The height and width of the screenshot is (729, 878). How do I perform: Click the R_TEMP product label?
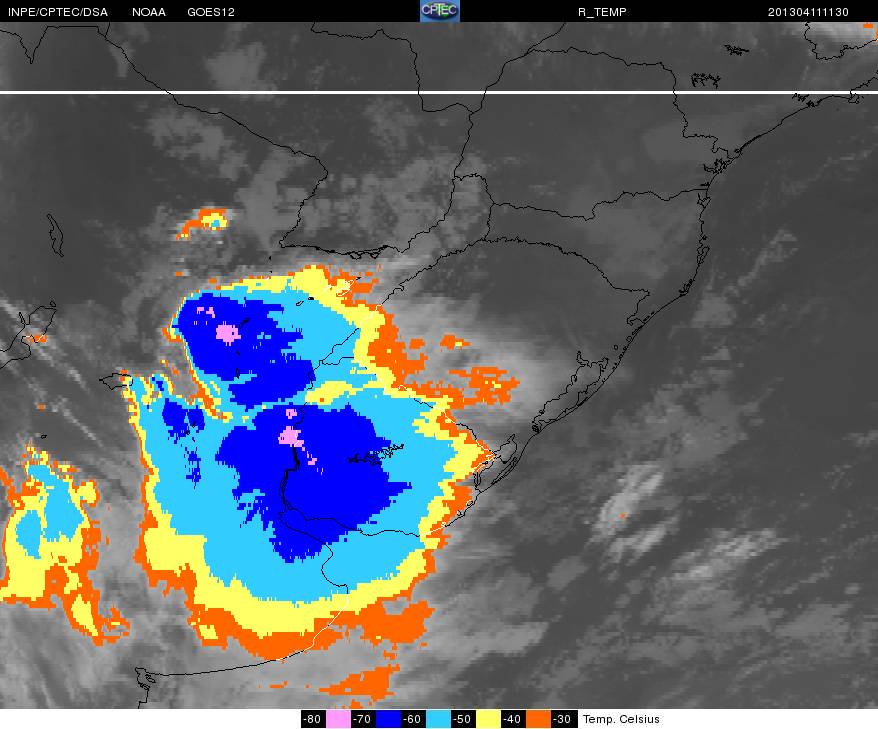pos(602,12)
